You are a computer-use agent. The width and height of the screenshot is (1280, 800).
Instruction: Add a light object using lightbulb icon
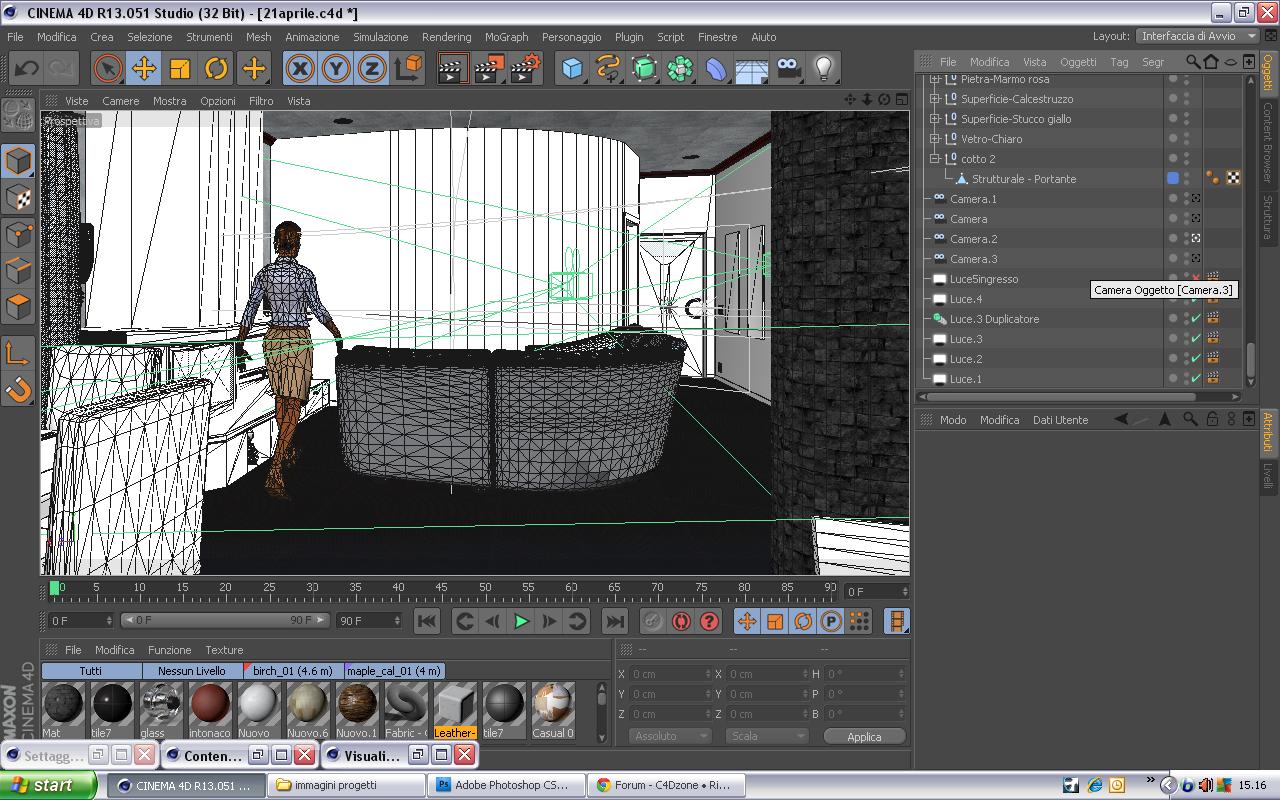tap(823, 68)
